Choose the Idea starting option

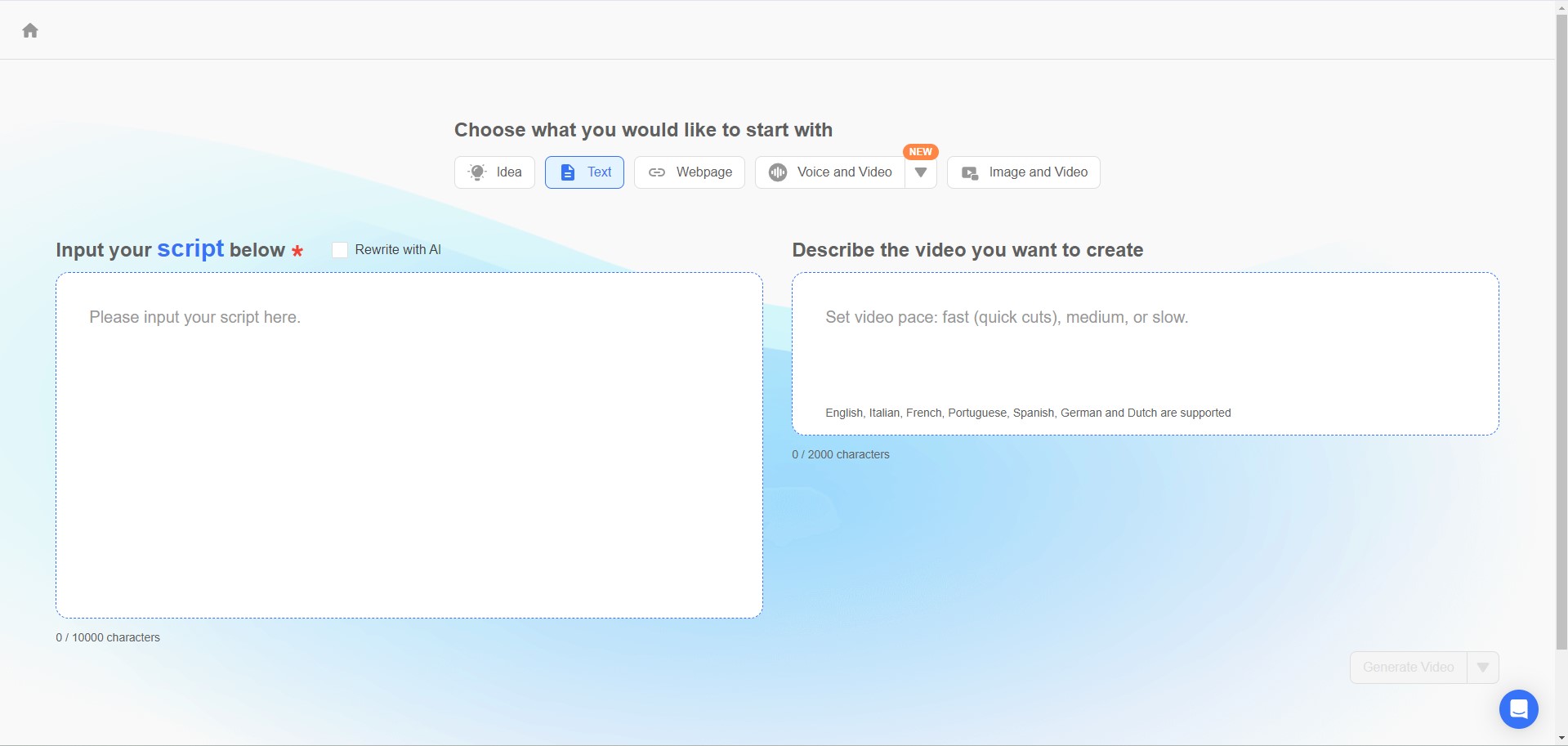pyautogui.click(x=494, y=172)
